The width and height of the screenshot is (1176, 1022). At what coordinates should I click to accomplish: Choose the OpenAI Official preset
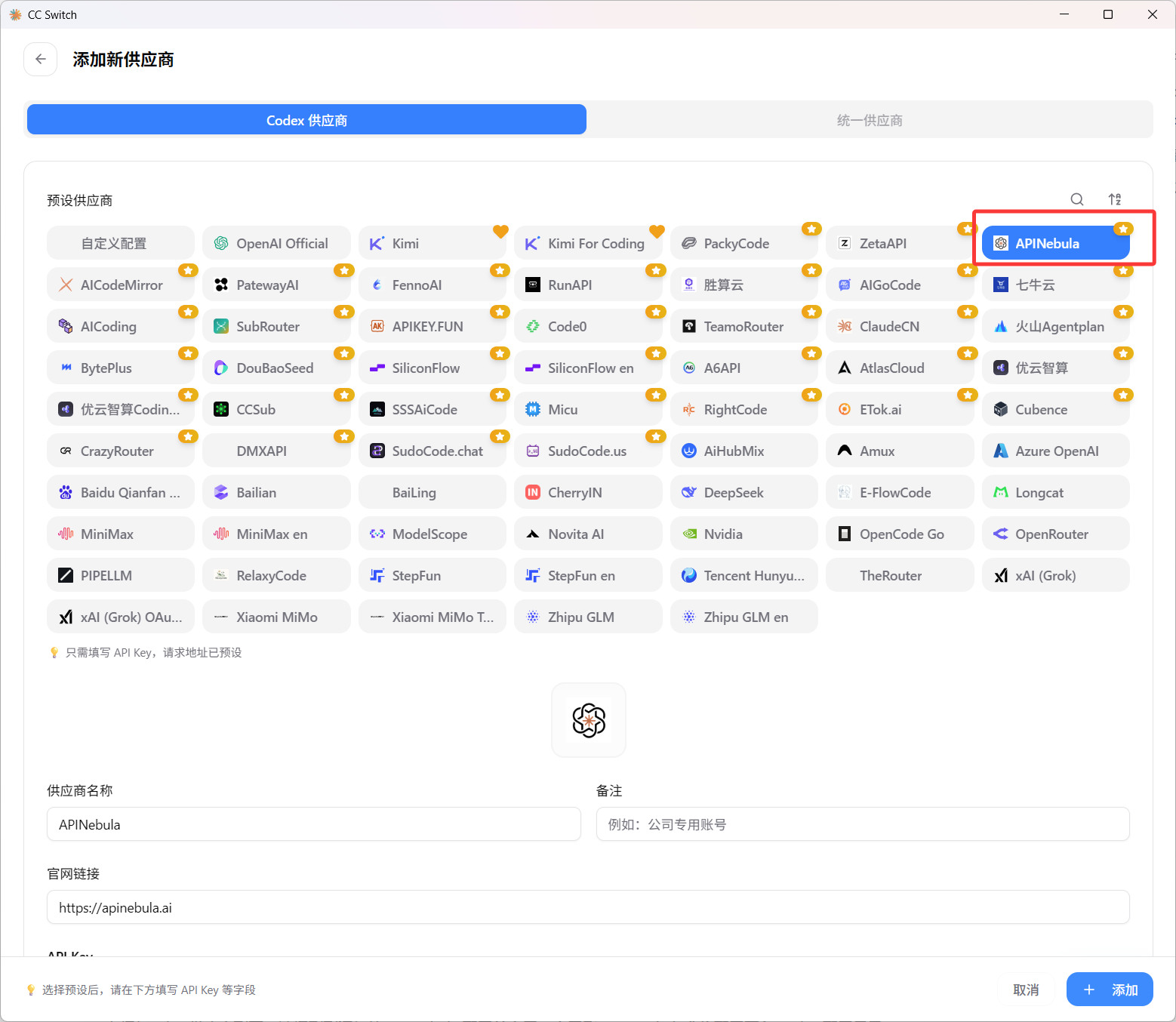coord(276,243)
